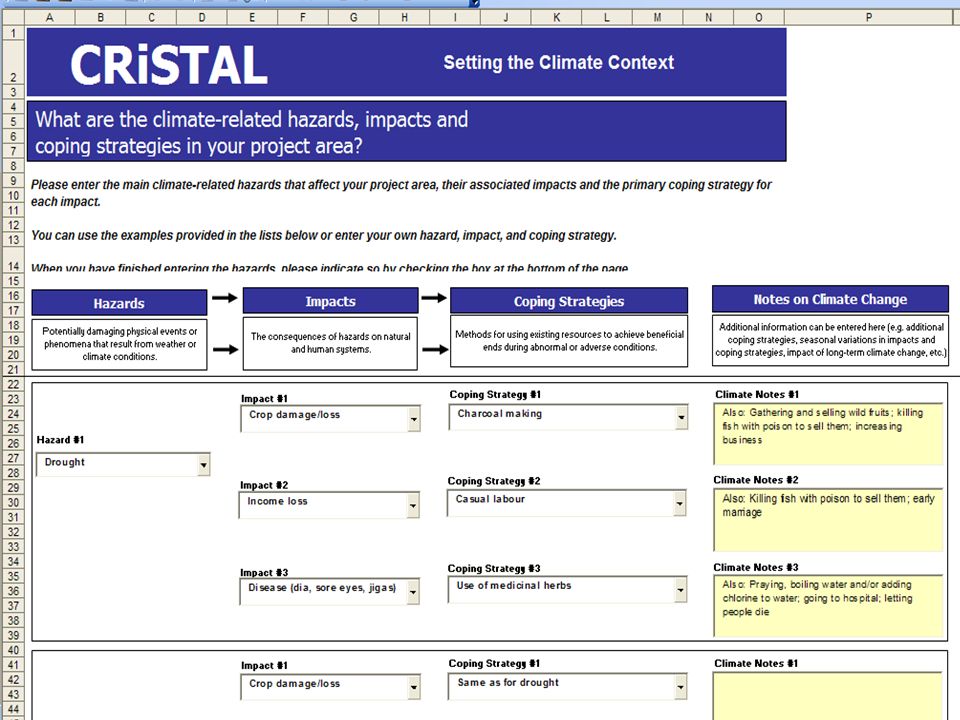Edit the note about gathering wild fruits
Screen dimensions: 960x720
828,433
